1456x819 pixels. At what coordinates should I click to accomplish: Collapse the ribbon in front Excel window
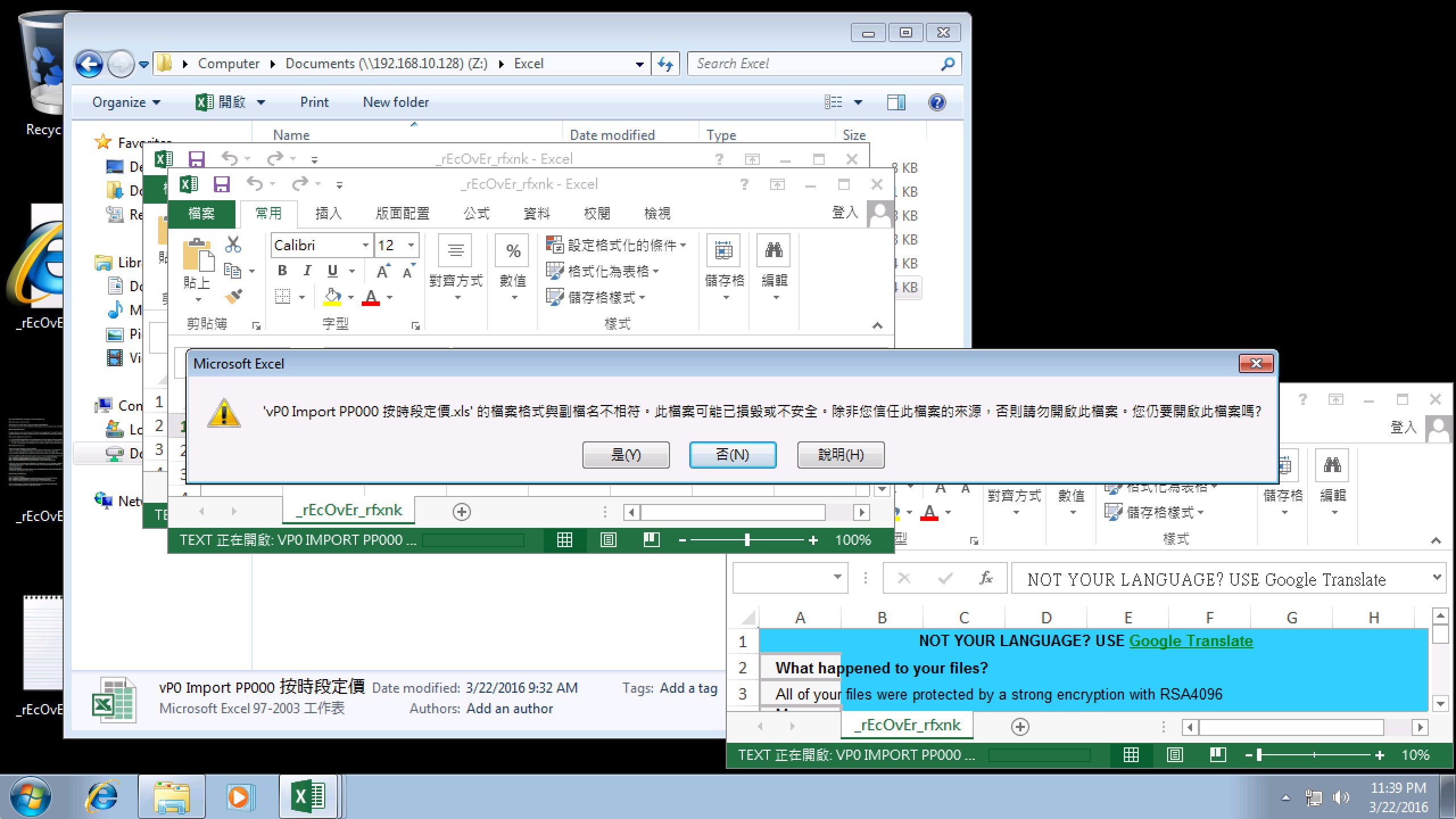point(877,325)
